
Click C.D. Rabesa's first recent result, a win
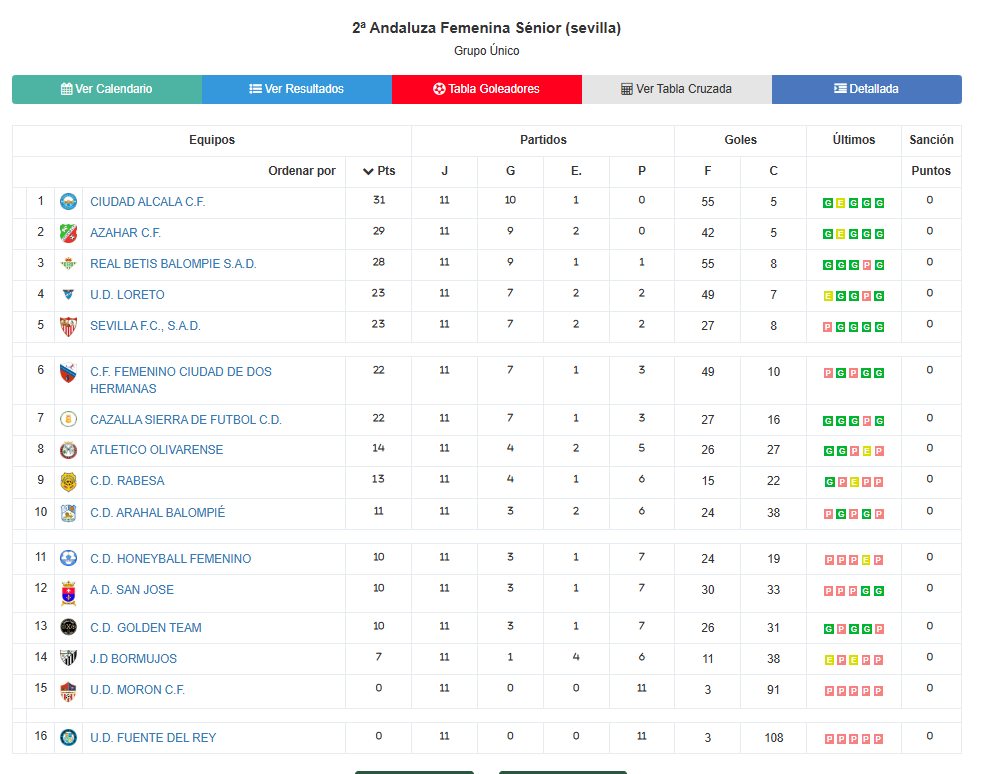click(x=830, y=482)
